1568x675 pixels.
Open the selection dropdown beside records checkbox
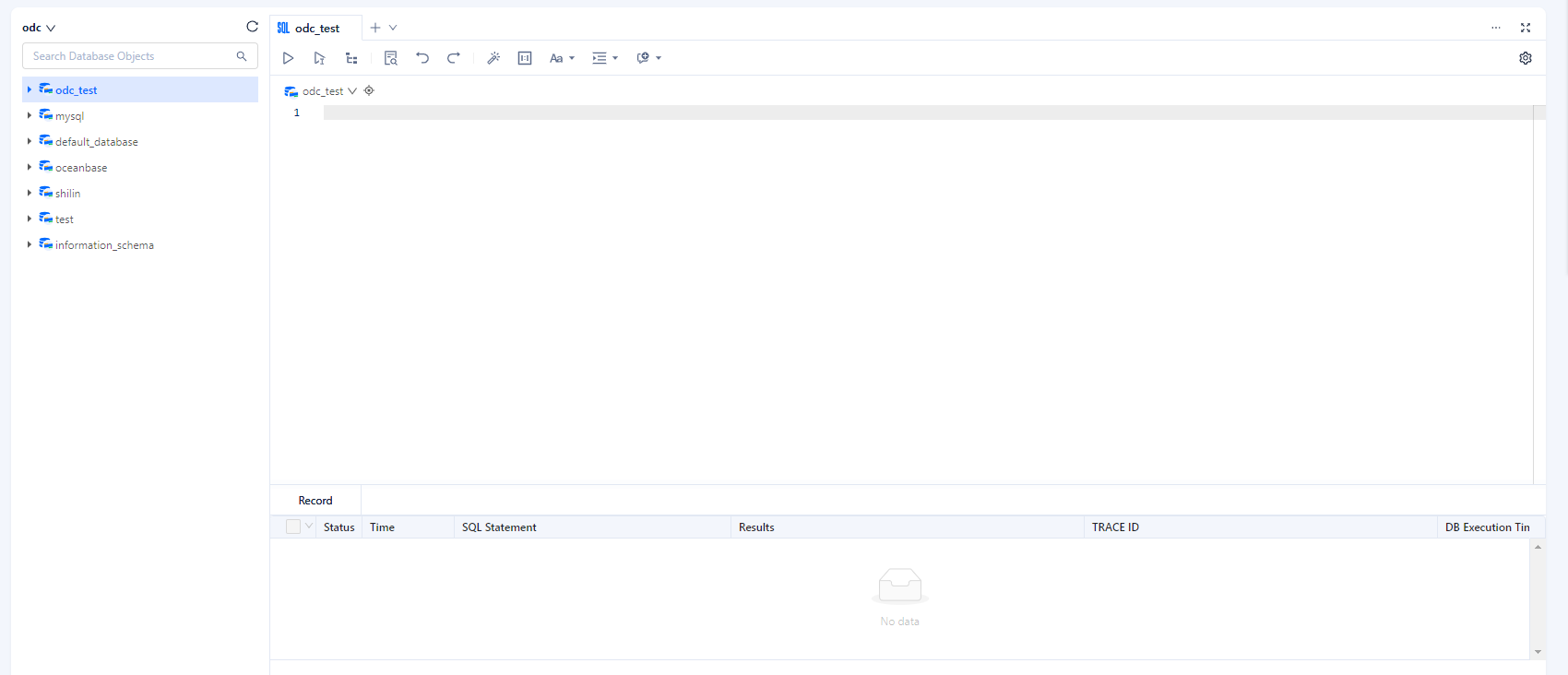pos(309,527)
